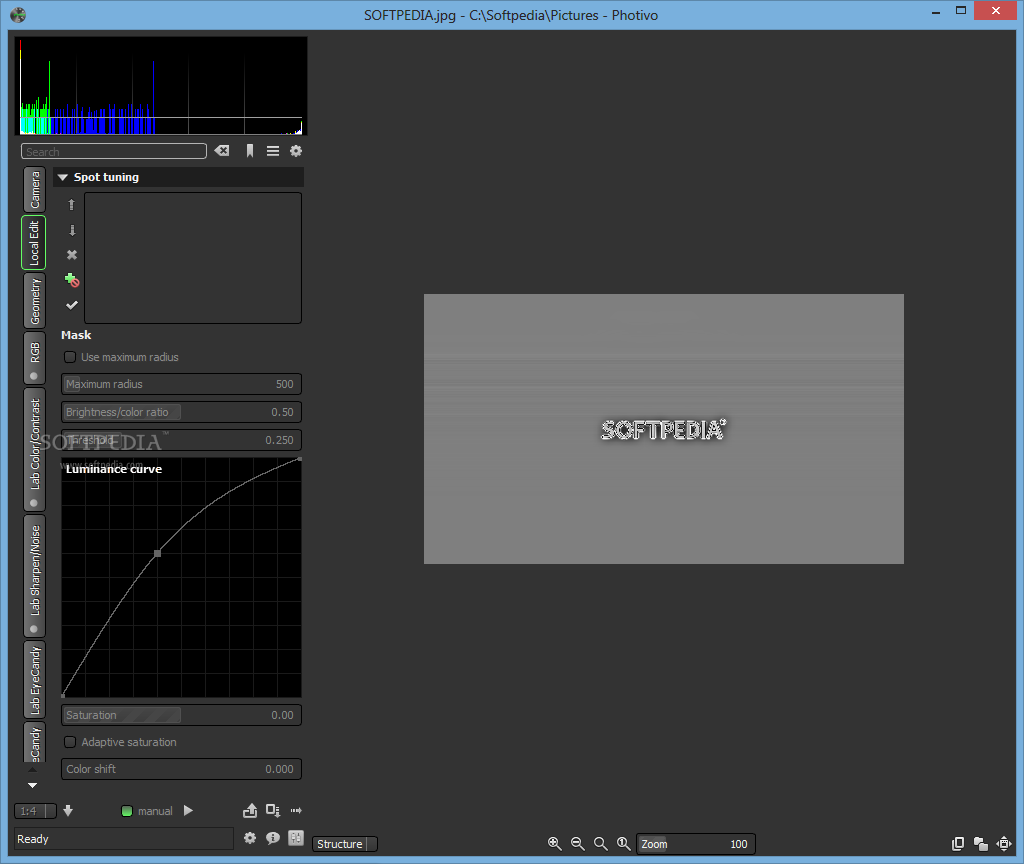1024x864 pixels.
Task: Close the Photivo window
Action: [996, 10]
